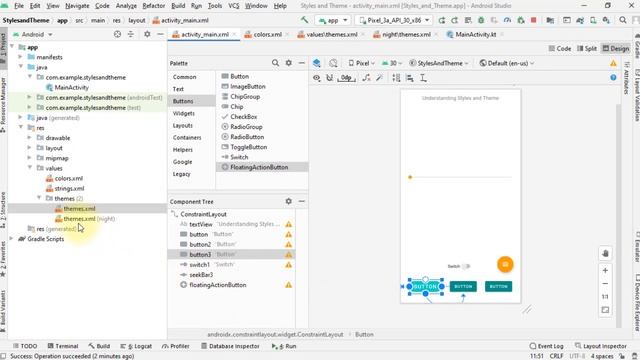
Task: Open the Profiler tool window
Action: point(176,346)
